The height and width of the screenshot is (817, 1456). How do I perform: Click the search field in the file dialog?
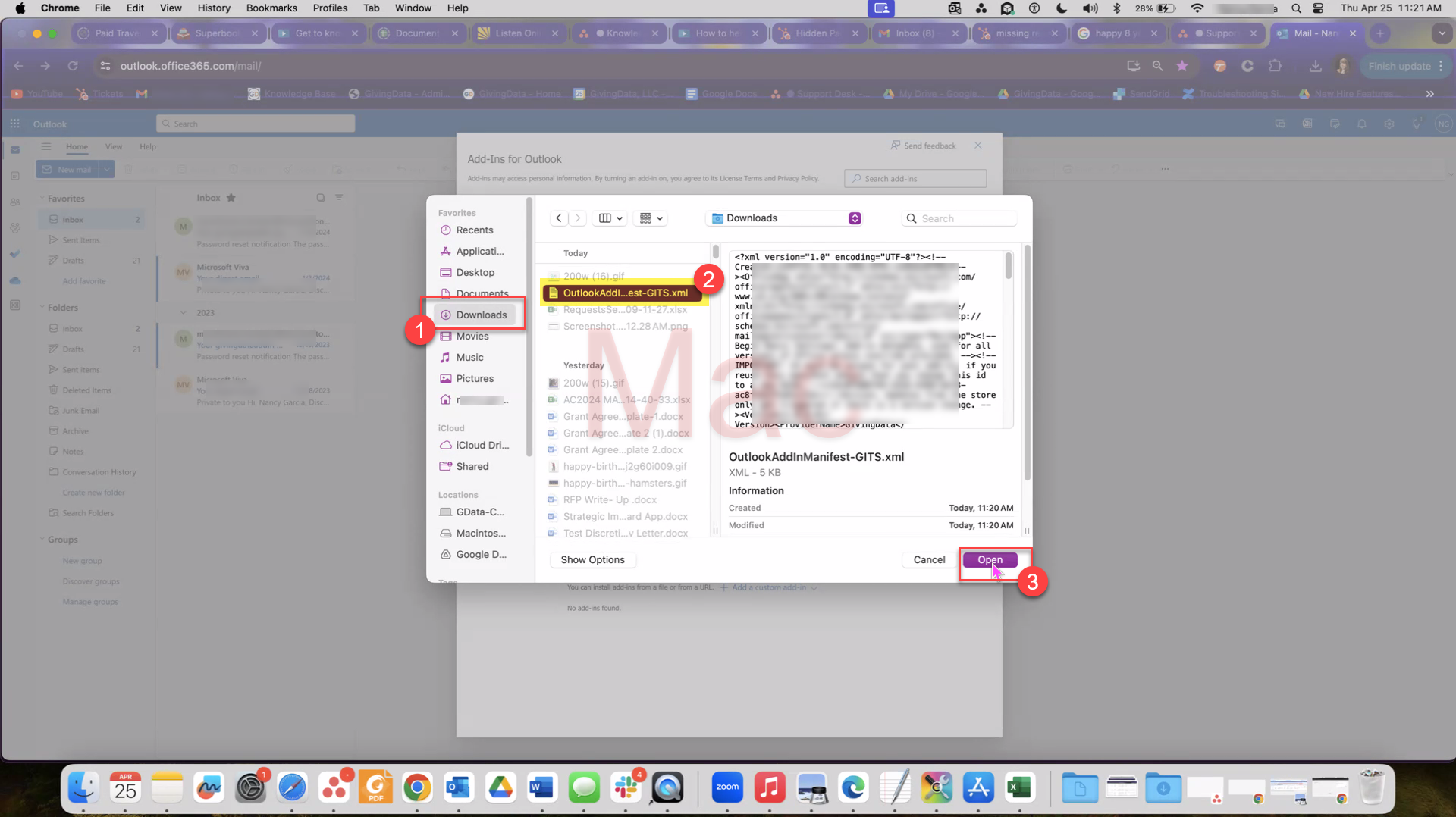click(x=959, y=218)
